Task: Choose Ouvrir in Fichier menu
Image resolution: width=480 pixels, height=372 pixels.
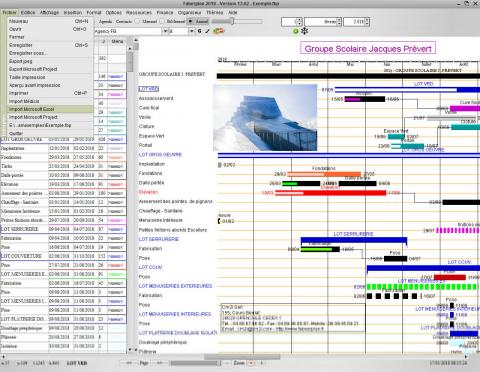Action: coord(50,29)
